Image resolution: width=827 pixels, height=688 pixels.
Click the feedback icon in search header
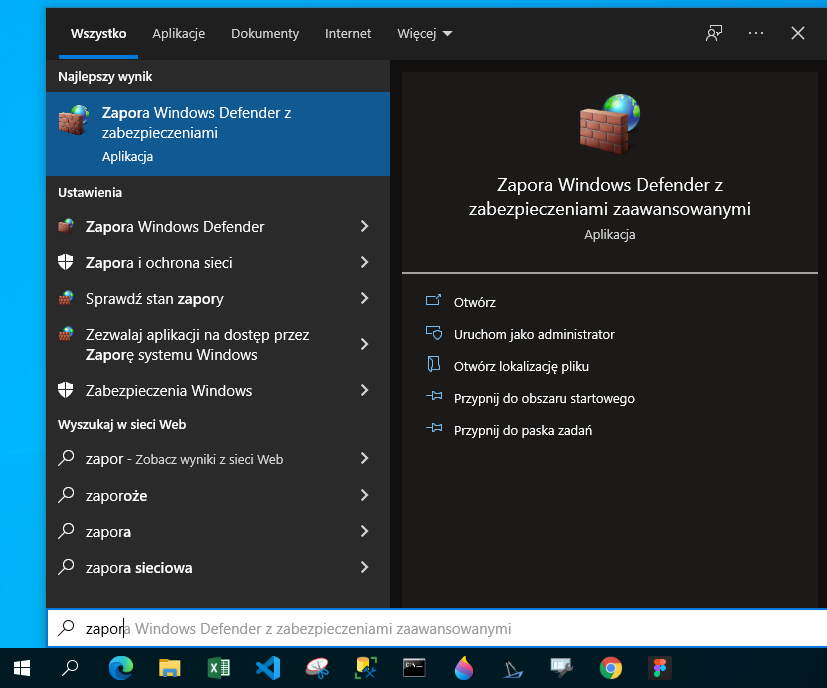click(714, 33)
